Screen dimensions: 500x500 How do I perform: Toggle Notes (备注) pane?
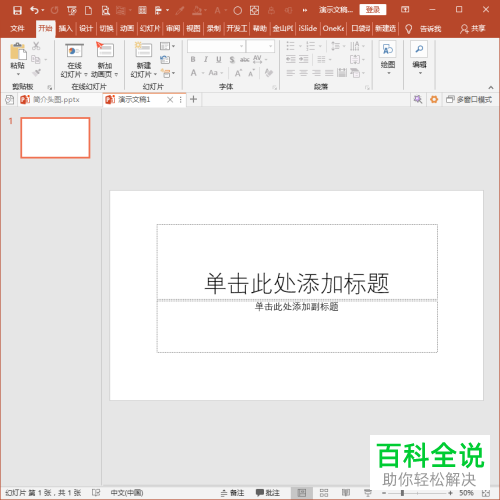click(x=233, y=493)
